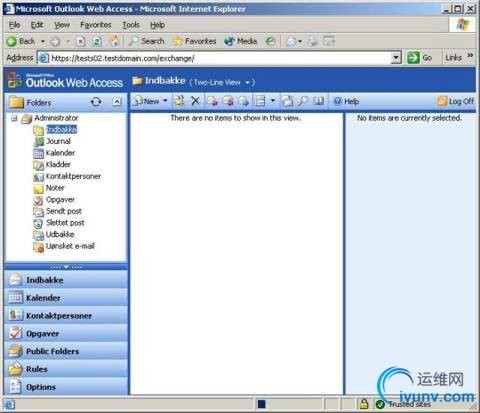This screenshot has width=480, height=413.
Task: Collapse the Administrator tree node
Action: [x=14, y=118]
